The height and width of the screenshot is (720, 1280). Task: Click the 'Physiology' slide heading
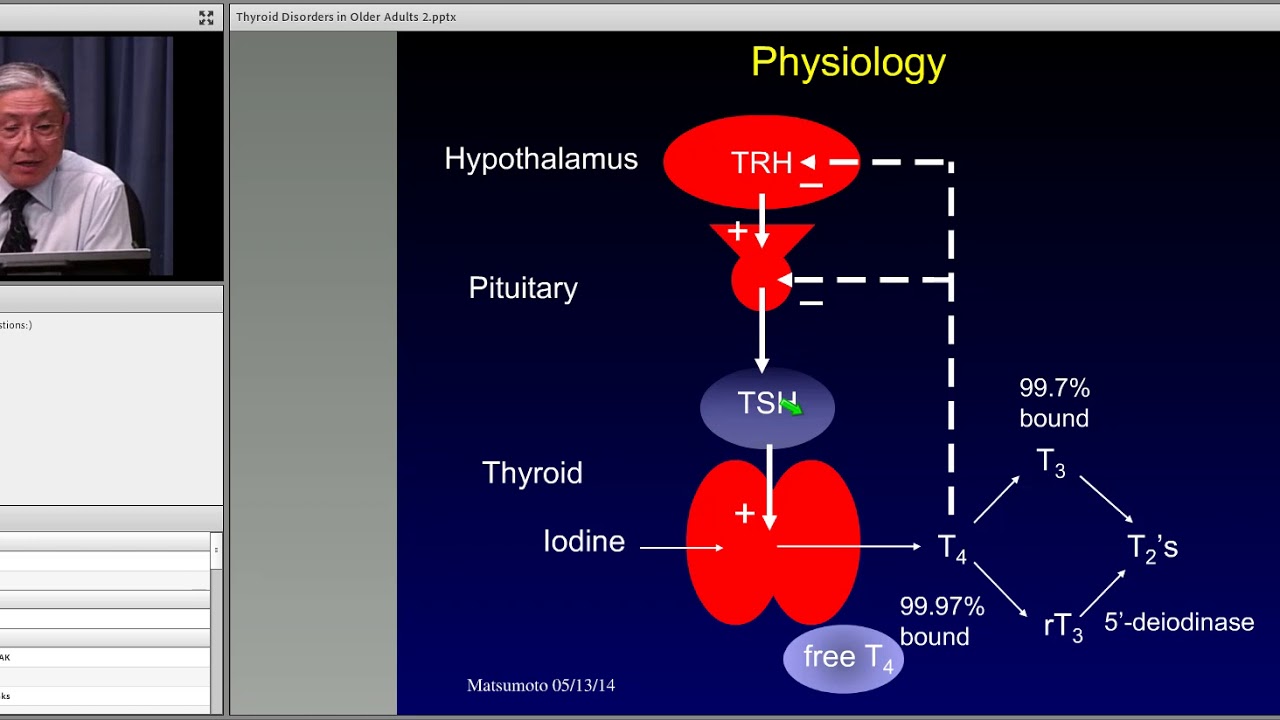point(848,62)
